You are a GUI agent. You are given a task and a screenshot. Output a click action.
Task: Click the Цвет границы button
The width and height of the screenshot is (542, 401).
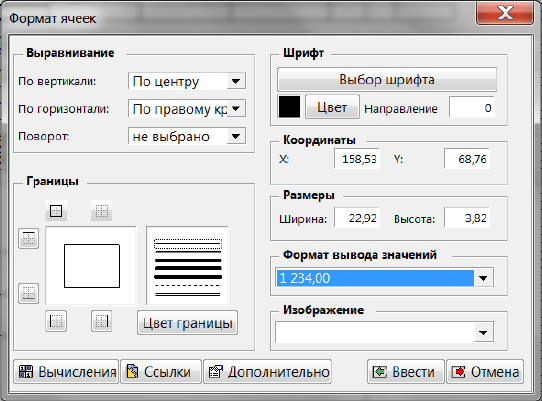187,323
